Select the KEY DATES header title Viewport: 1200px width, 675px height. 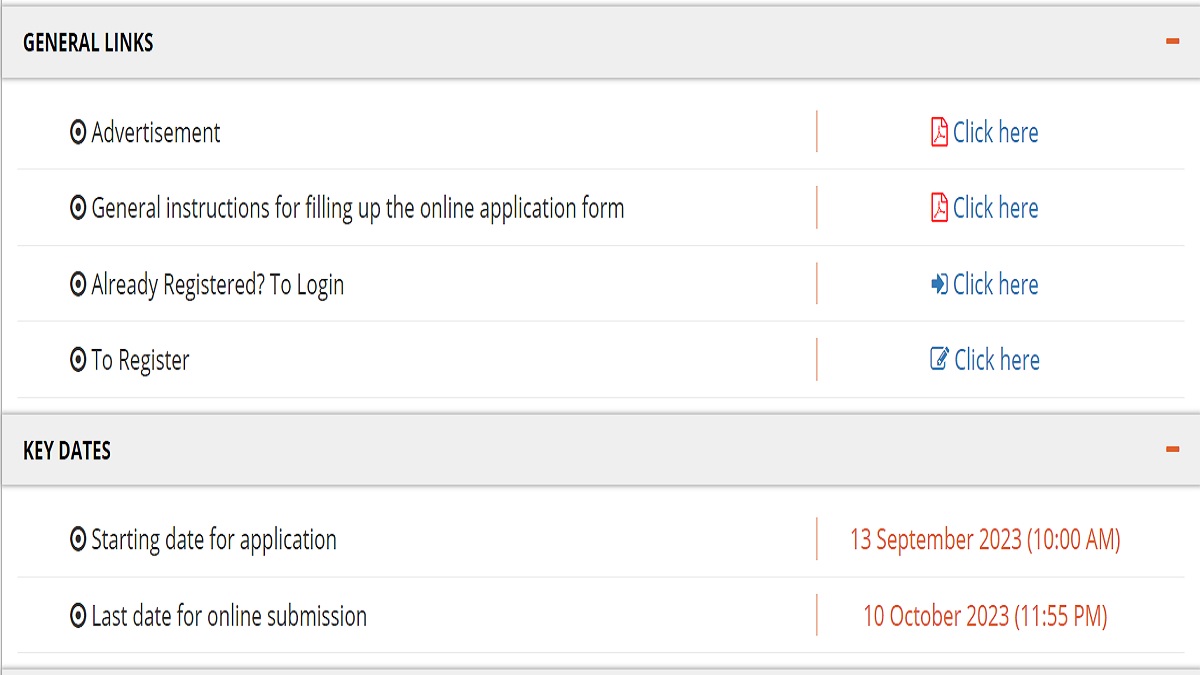pos(67,451)
